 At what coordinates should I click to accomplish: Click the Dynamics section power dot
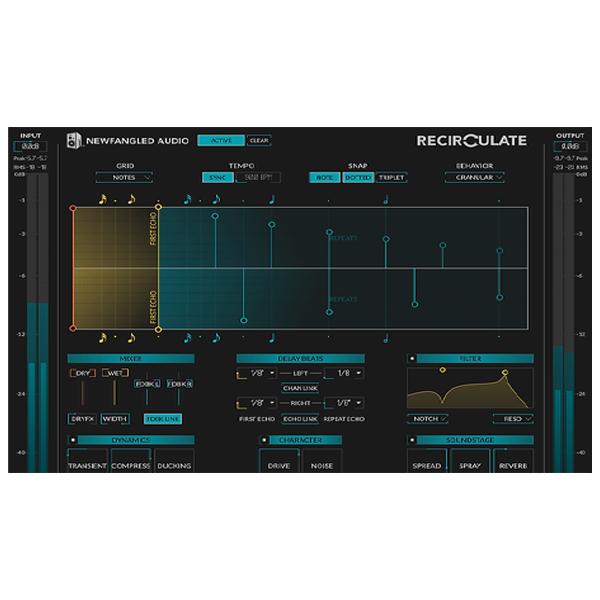[72, 439]
